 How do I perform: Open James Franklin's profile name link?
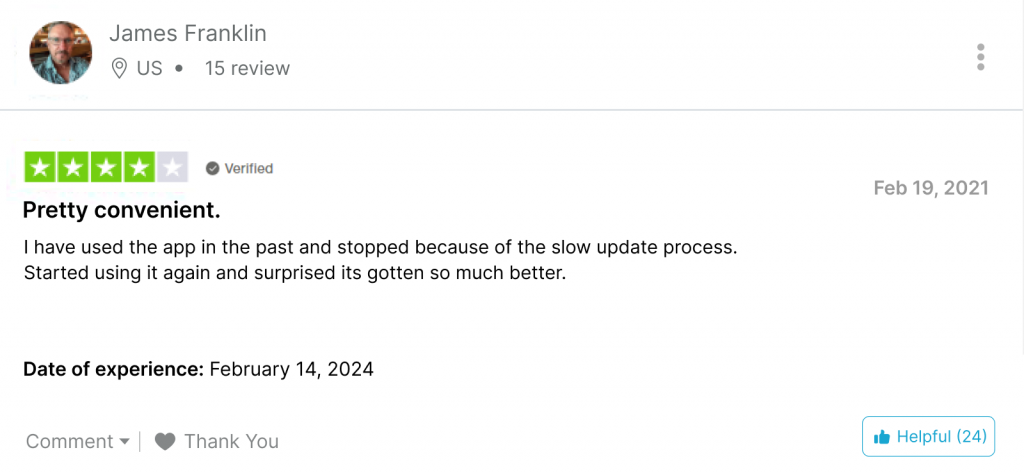(188, 33)
